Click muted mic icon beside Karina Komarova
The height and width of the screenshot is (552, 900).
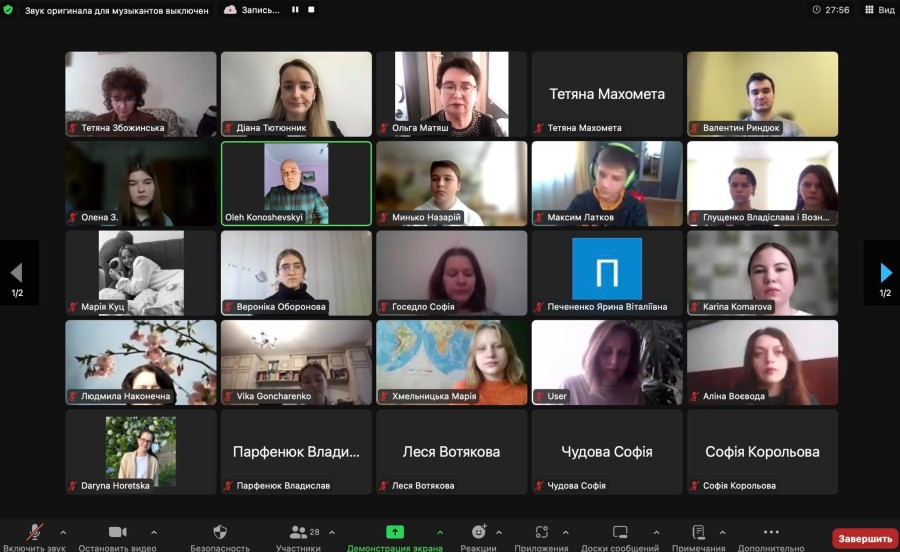[695, 307]
